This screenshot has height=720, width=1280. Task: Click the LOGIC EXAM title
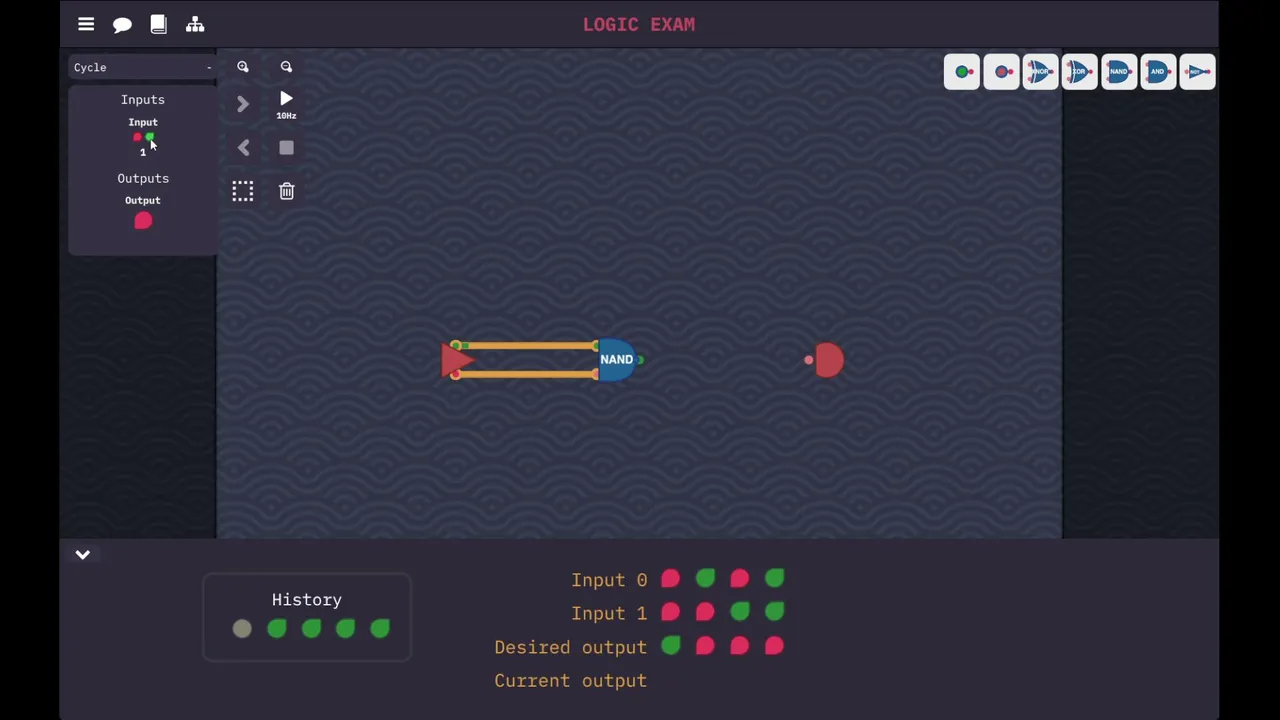[x=639, y=24]
